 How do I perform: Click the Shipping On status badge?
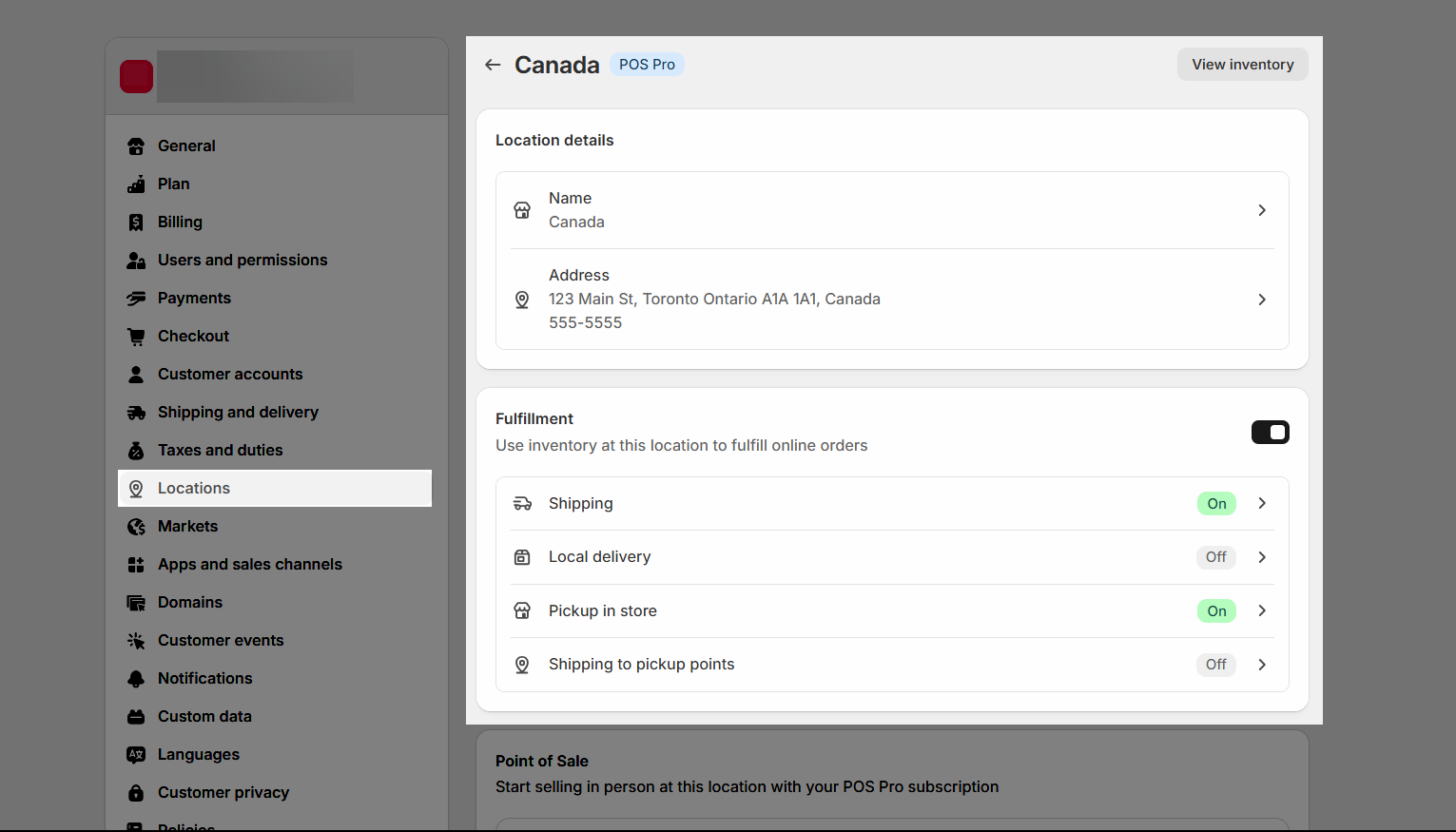click(x=1216, y=503)
